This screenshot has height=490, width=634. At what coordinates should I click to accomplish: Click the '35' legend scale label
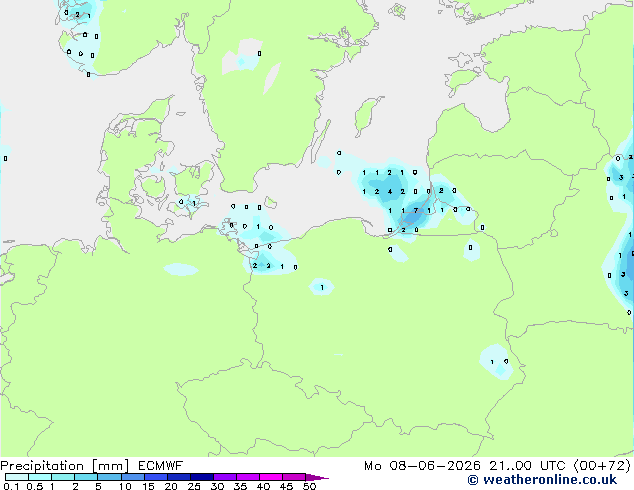click(241, 486)
